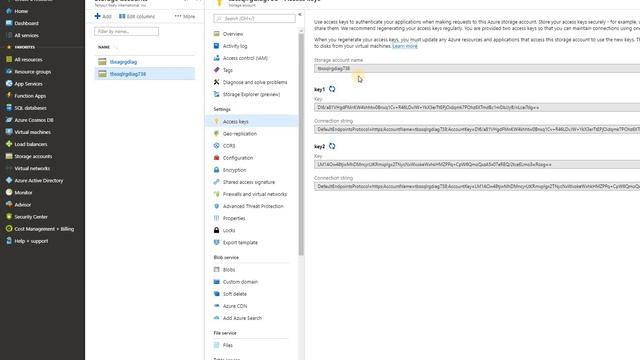This screenshot has height=360, width=640.
Task: Open Security Center
Action: pyautogui.click(x=31, y=217)
